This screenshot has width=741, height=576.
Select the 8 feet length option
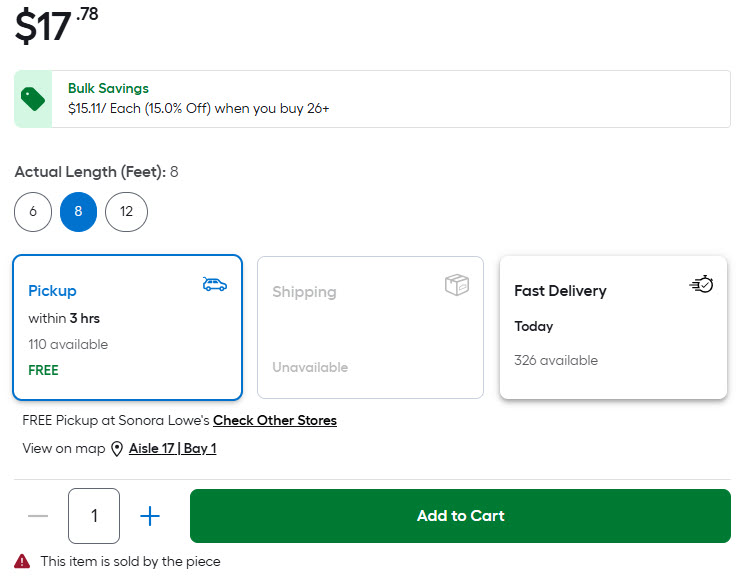click(x=78, y=212)
